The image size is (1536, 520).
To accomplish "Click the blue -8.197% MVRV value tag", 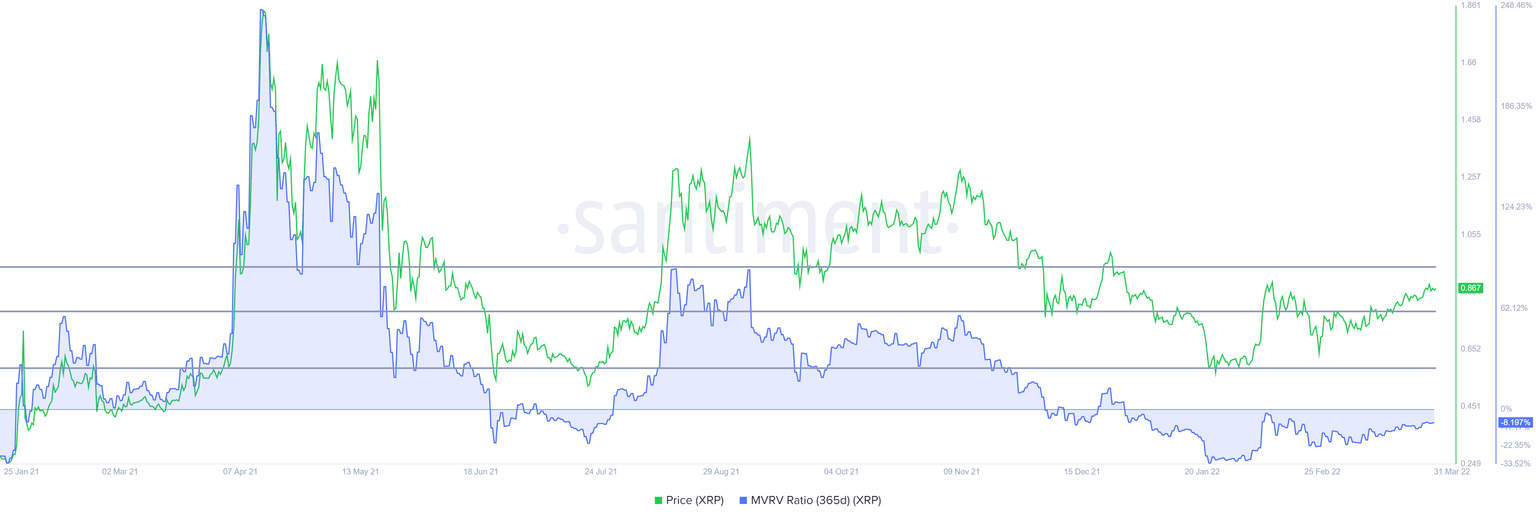I will [x=1514, y=423].
